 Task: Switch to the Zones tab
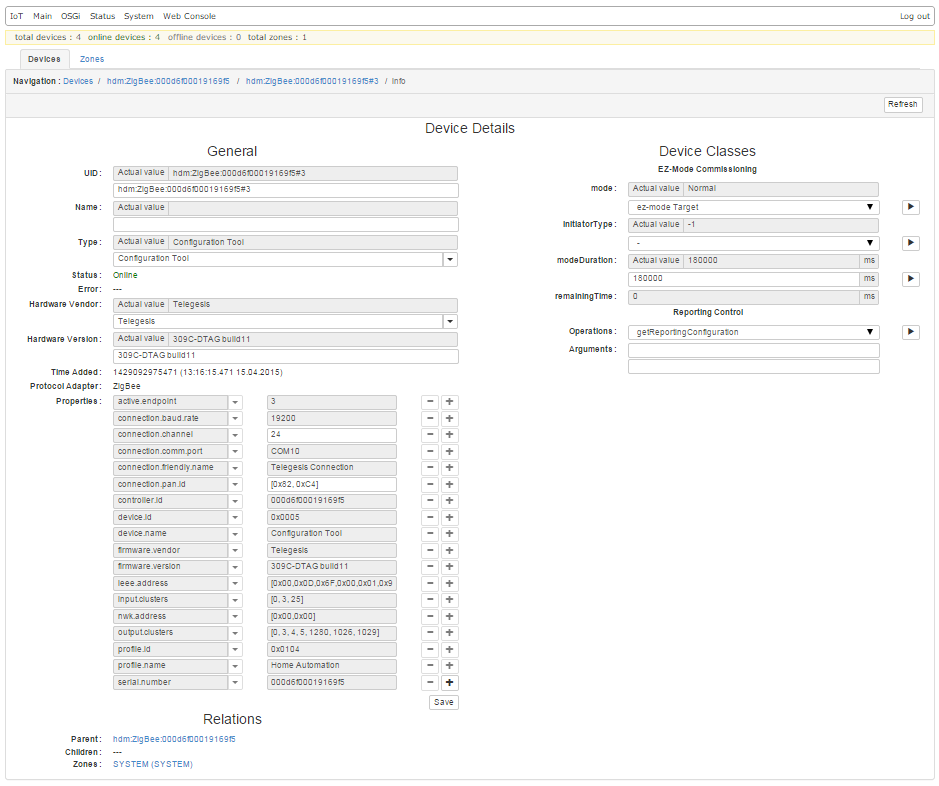(92, 59)
